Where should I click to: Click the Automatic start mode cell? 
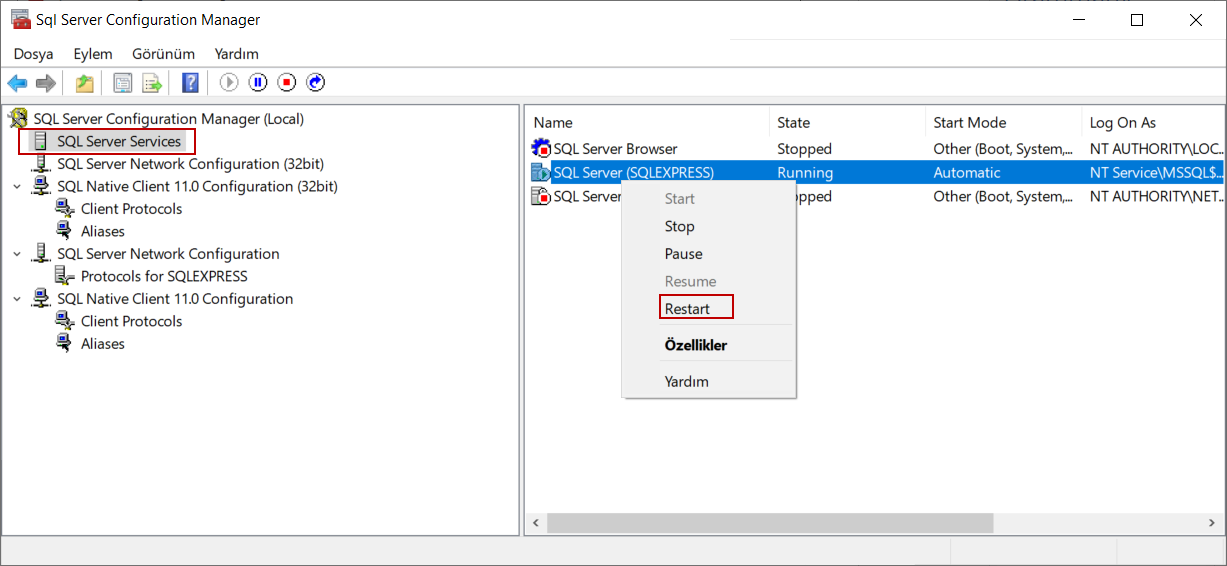(967, 173)
